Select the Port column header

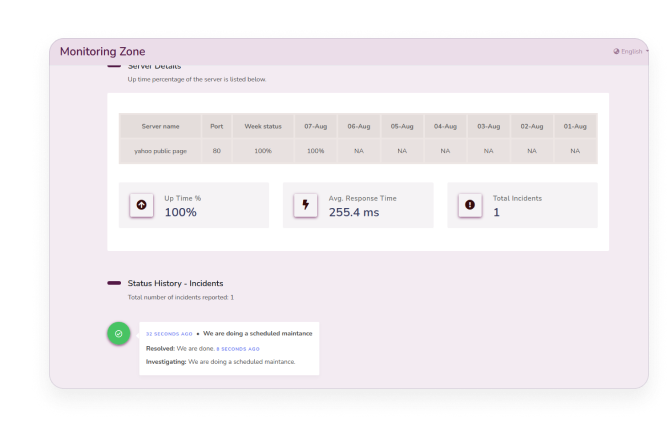(216, 126)
